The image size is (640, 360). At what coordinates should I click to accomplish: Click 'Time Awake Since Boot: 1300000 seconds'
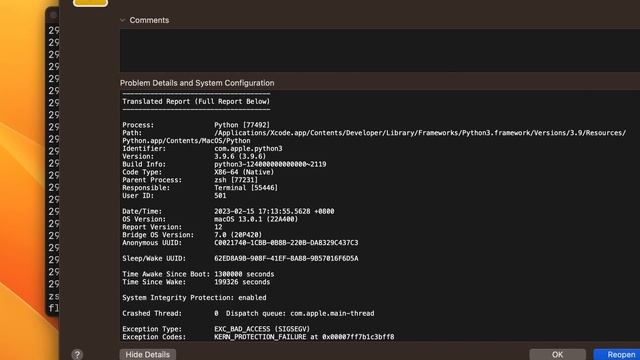click(x=198, y=274)
